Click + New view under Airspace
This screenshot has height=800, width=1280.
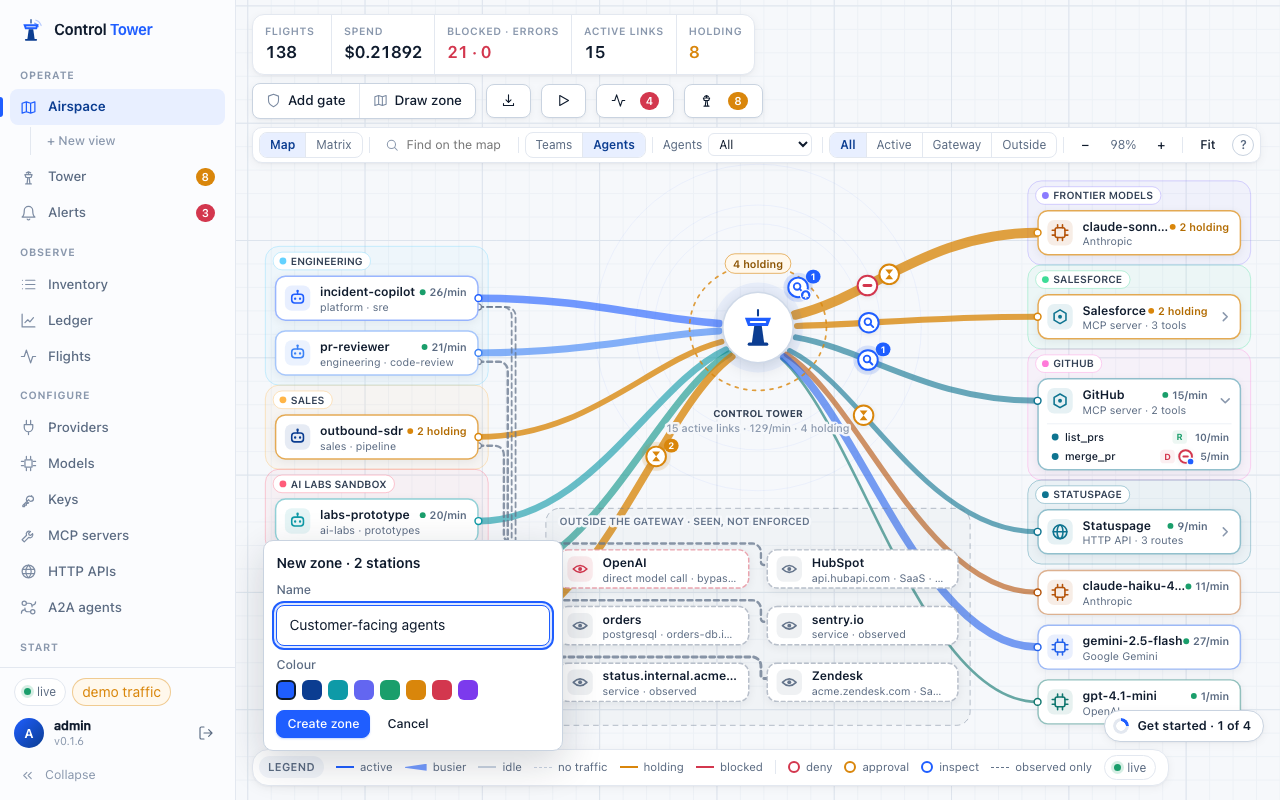tap(82, 141)
